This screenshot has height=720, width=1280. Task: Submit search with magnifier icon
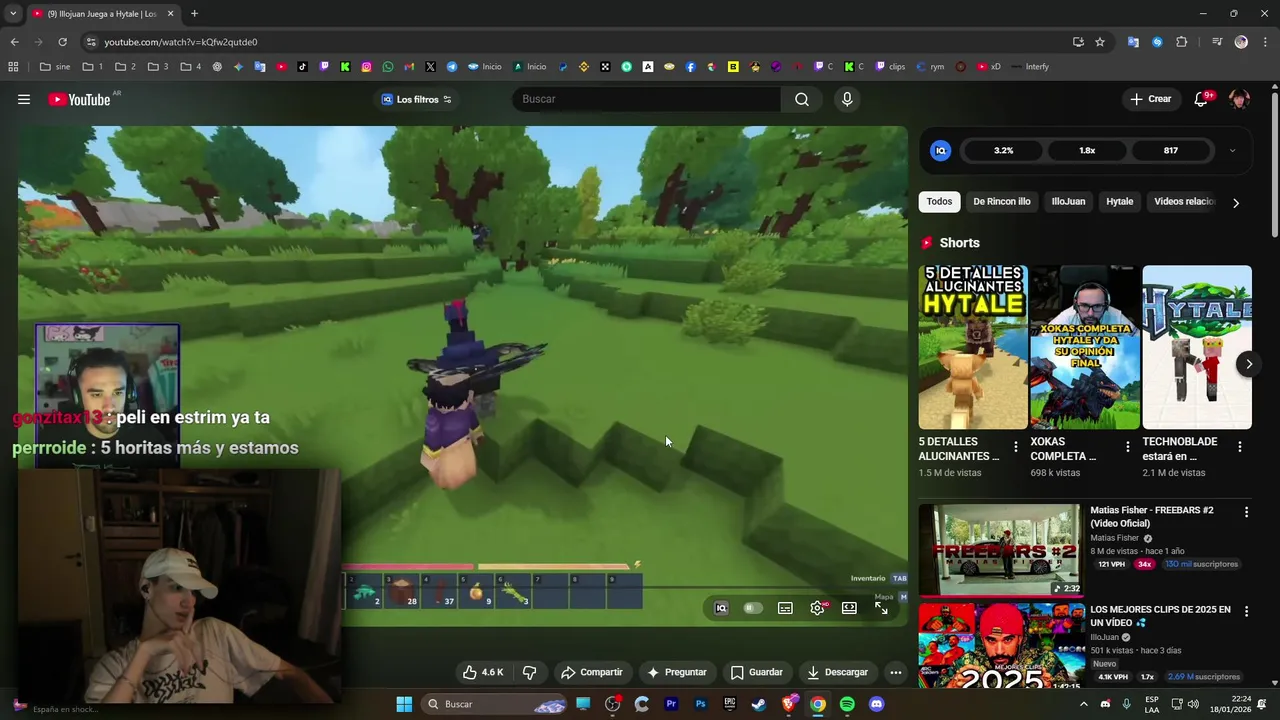(802, 99)
